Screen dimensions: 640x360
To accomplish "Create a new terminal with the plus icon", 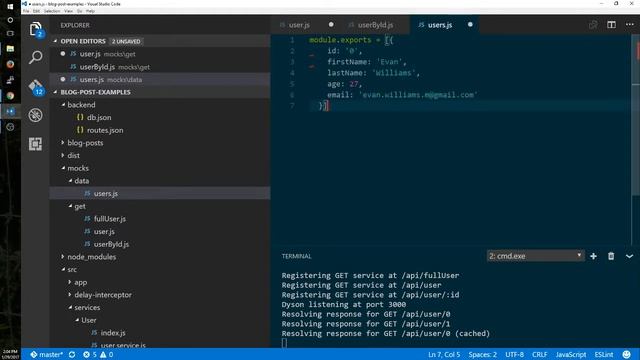I will [593, 256].
